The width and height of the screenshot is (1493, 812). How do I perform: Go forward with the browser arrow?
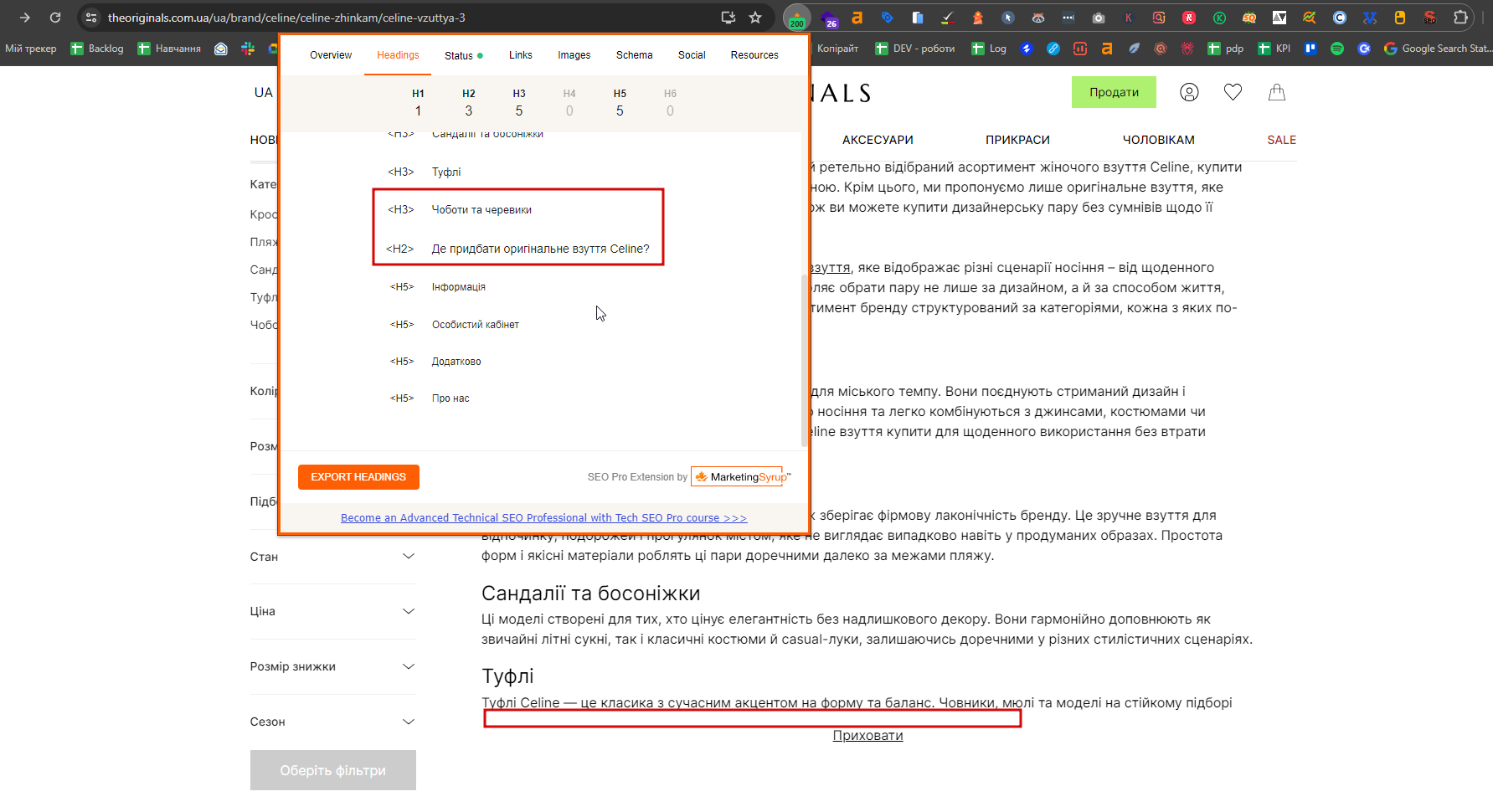pos(25,18)
